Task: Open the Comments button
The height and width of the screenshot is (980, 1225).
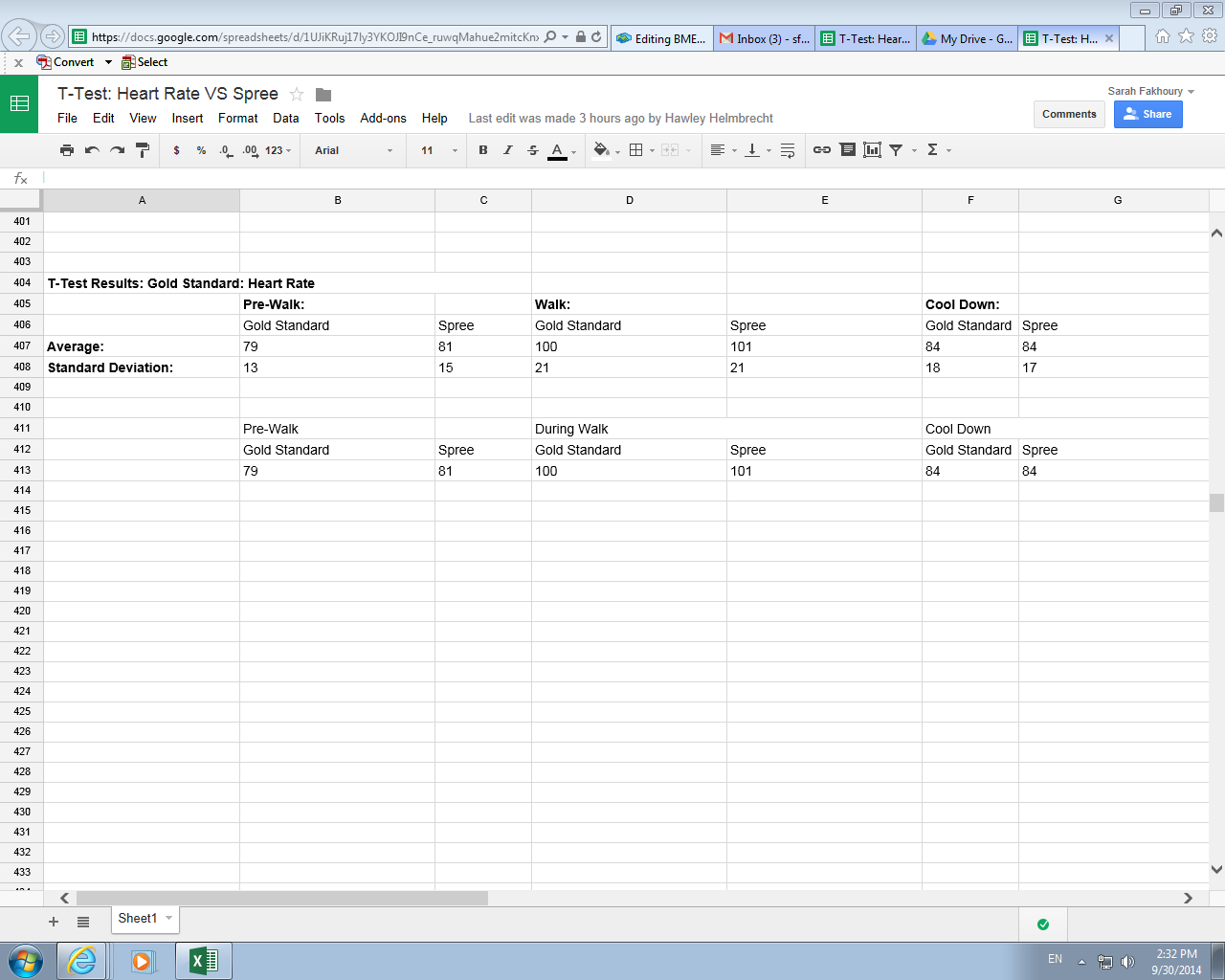Action: [1069, 114]
